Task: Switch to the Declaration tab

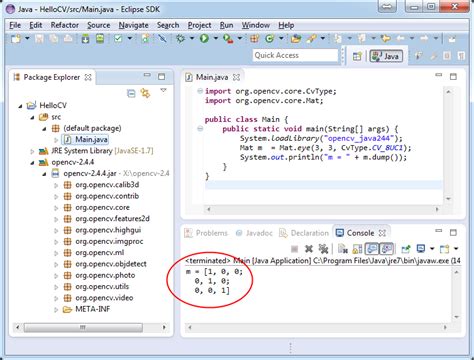Action: click(304, 233)
